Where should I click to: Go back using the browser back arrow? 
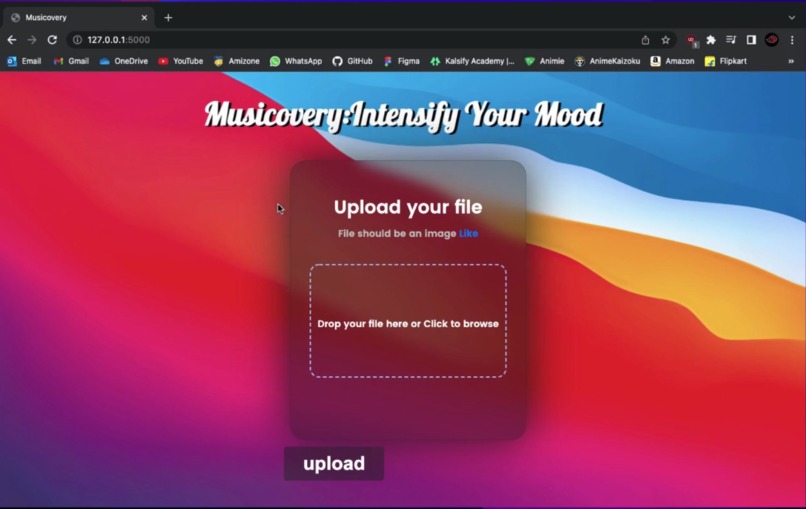click(x=12, y=40)
